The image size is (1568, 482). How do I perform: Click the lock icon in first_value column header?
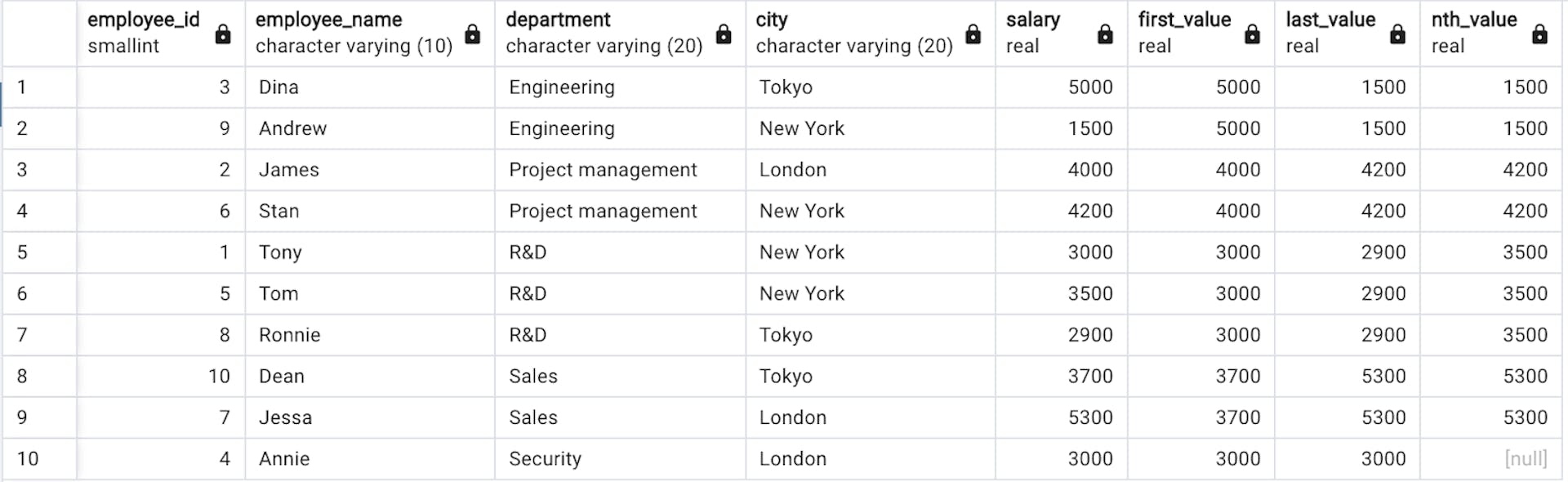(x=1252, y=34)
